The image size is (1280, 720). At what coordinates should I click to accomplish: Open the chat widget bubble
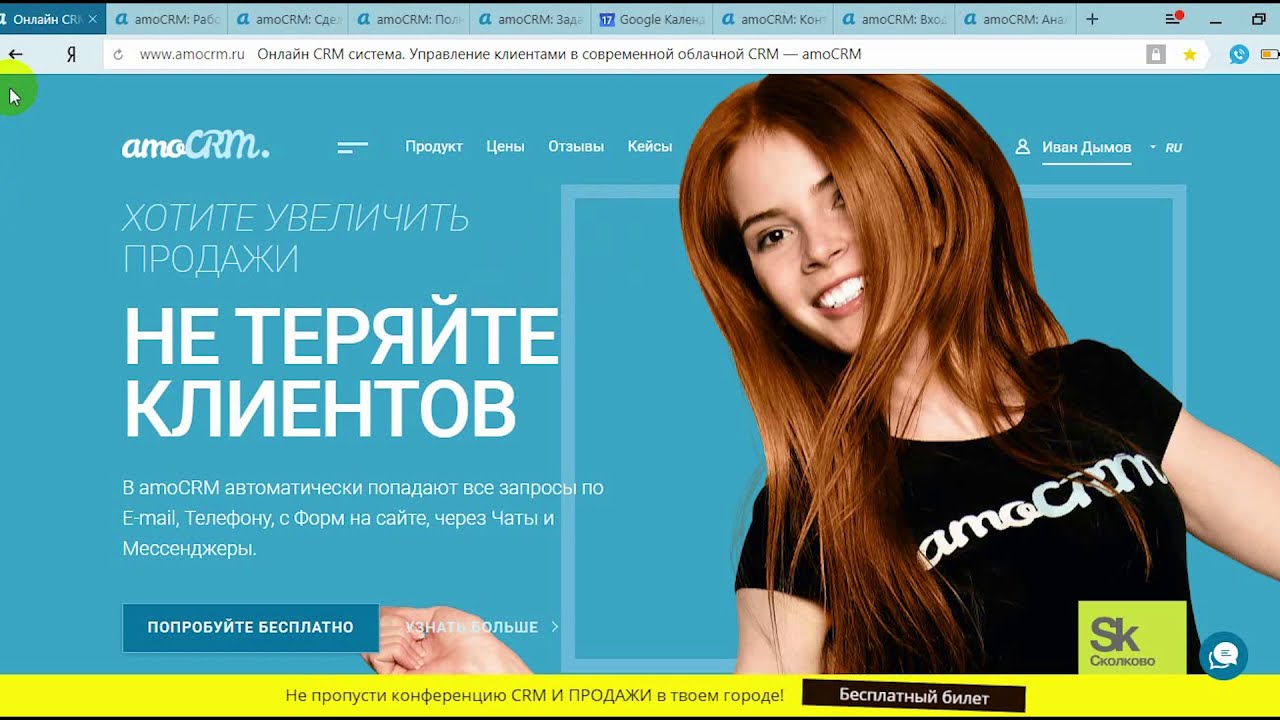(x=1223, y=656)
